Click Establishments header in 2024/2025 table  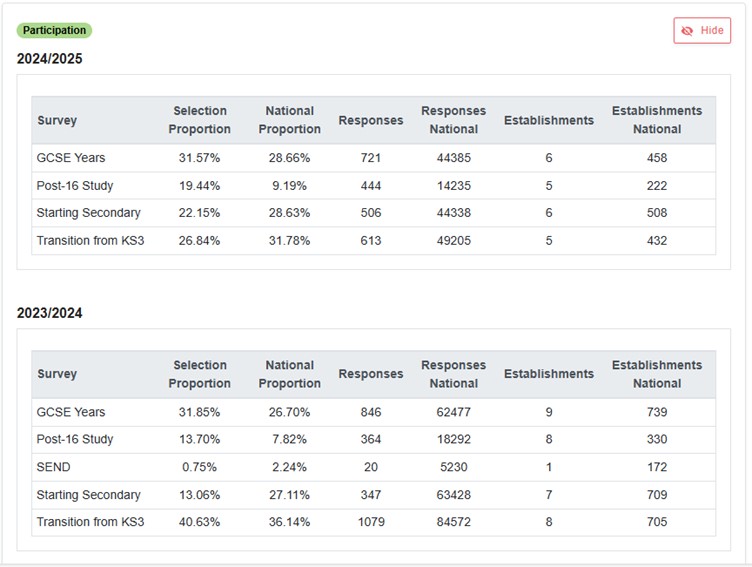pyautogui.click(x=548, y=120)
